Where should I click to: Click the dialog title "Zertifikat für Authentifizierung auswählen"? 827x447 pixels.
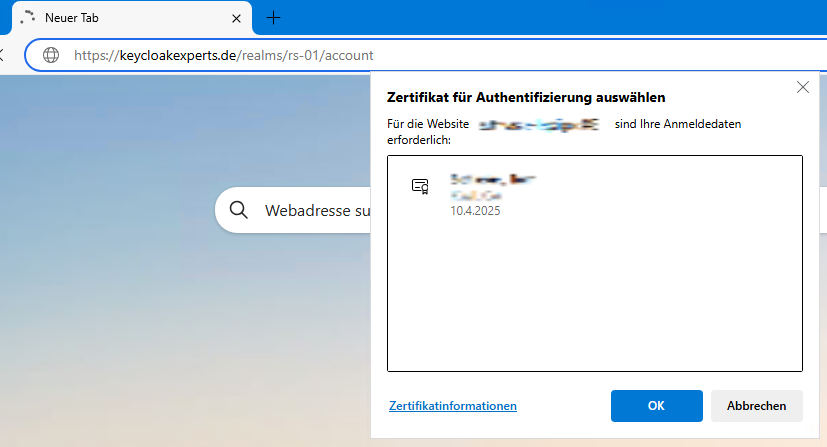point(527,97)
